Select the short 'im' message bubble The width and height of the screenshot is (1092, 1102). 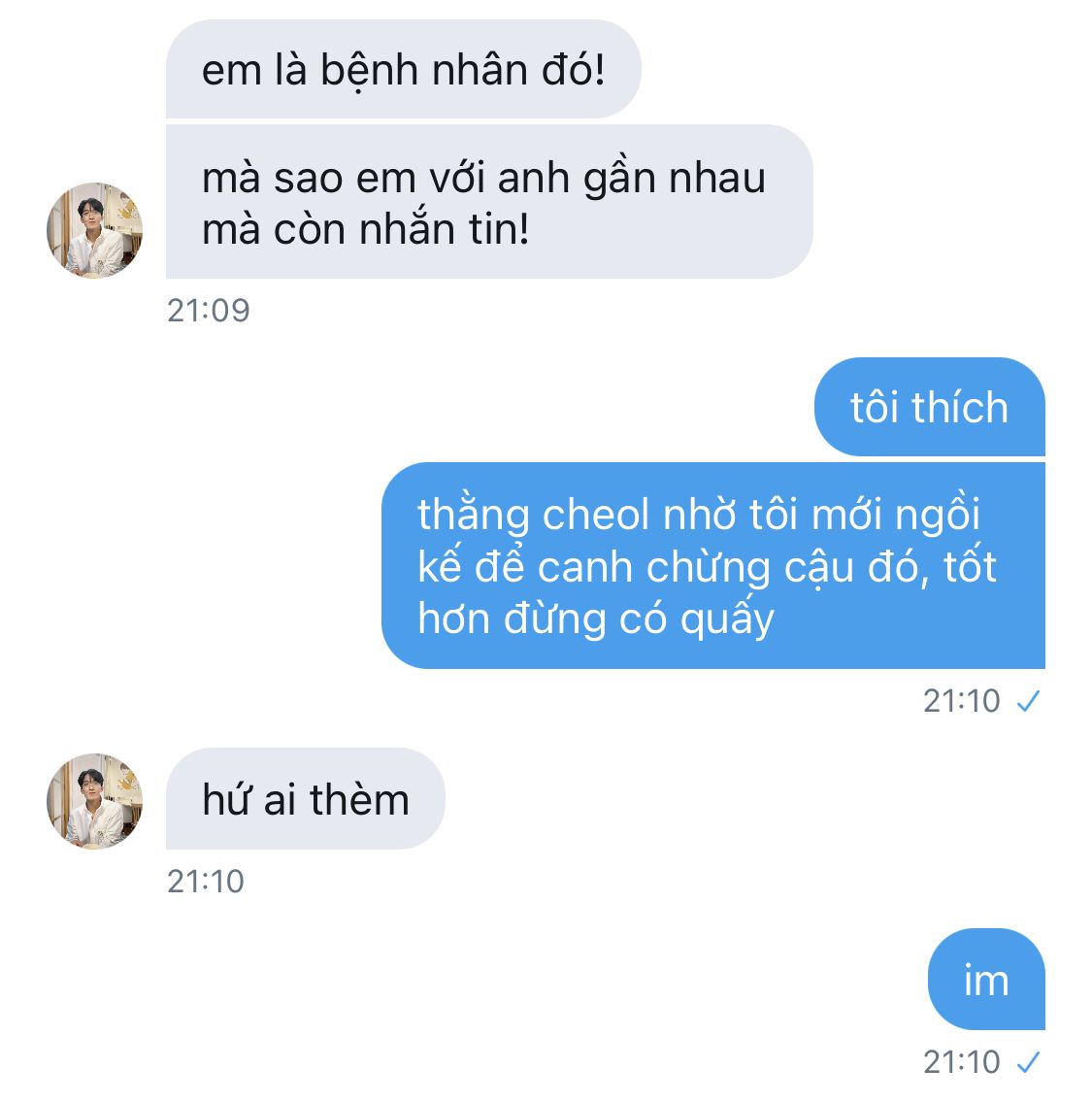pos(986,979)
